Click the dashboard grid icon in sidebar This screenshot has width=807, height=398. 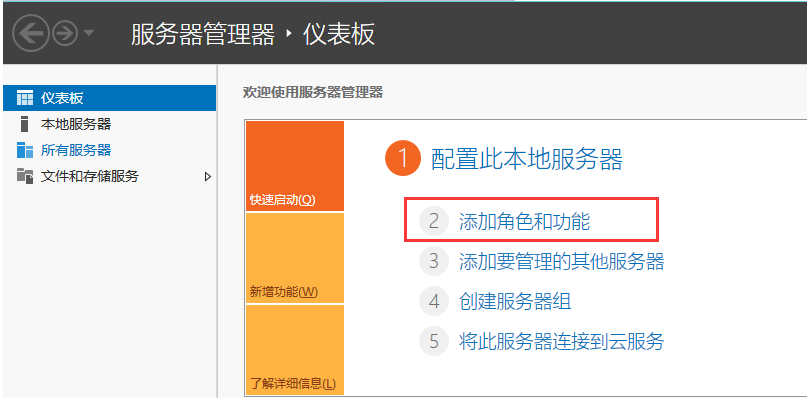[x=25, y=98]
